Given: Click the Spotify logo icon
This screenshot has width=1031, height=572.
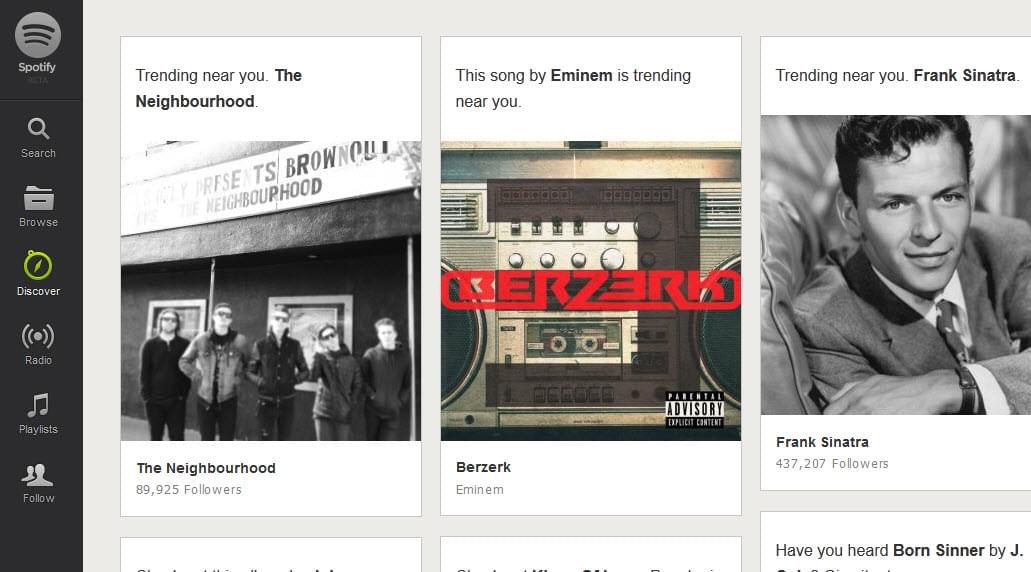Looking at the screenshot, I should 38,35.
